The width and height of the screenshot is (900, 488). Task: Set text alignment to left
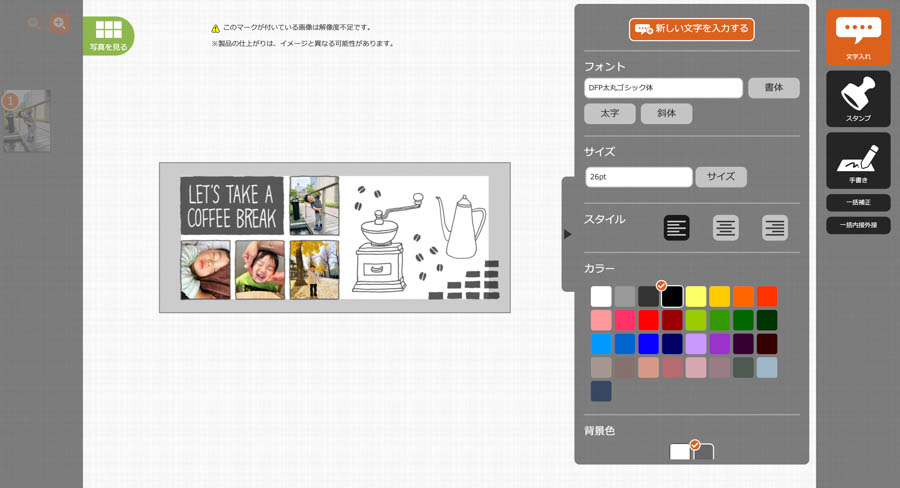tap(676, 228)
